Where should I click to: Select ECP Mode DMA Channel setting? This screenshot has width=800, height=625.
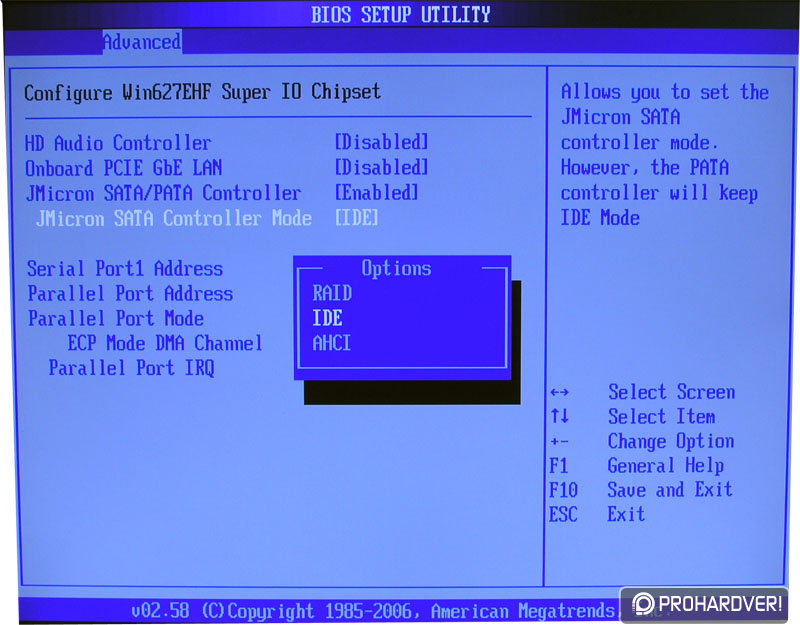point(165,343)
